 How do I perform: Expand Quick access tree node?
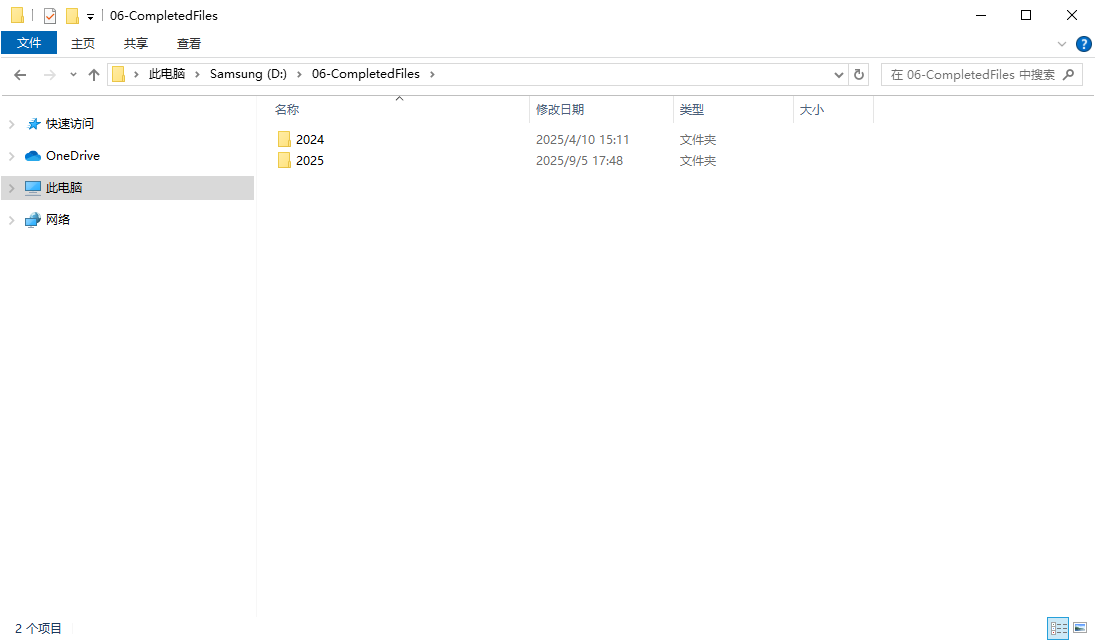12,124
